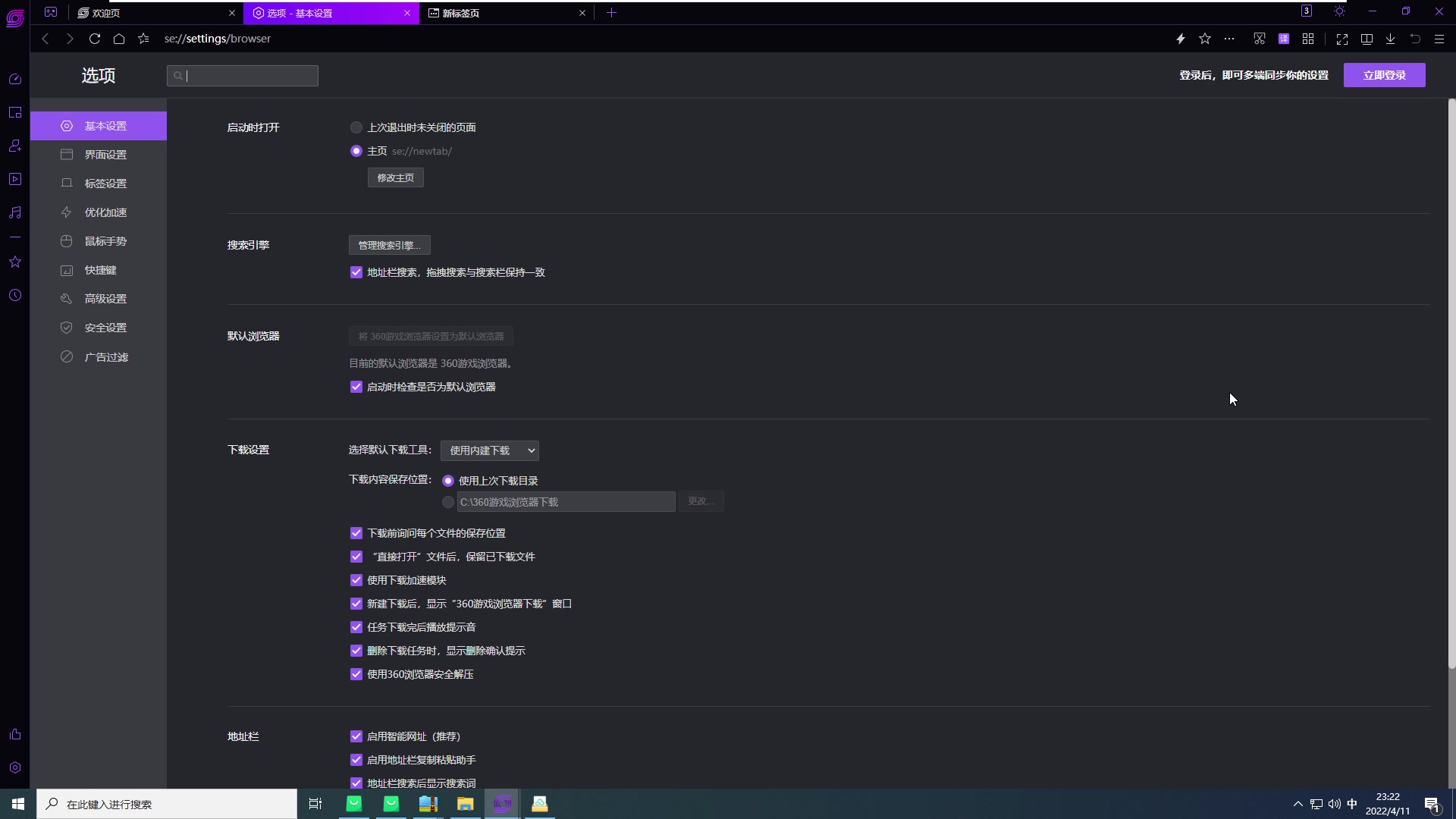
Task: Click the star bookmark icon in address bar
Action: click(1205, 39)
